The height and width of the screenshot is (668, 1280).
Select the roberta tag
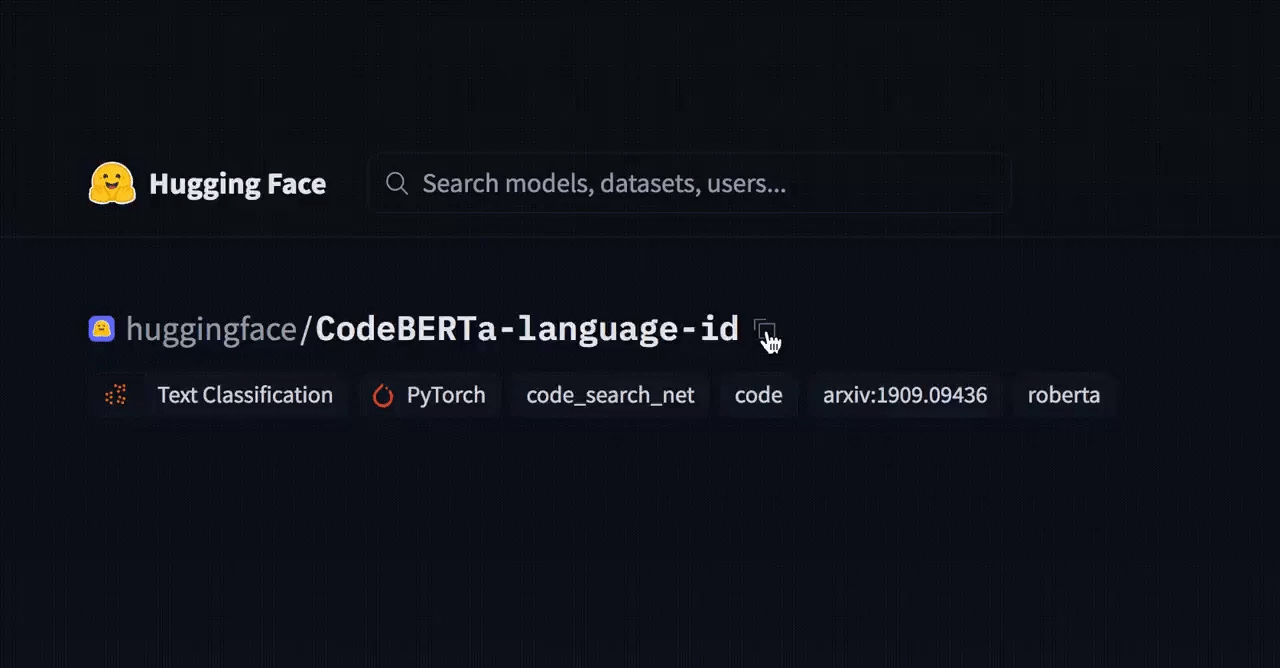[1064, 395]
